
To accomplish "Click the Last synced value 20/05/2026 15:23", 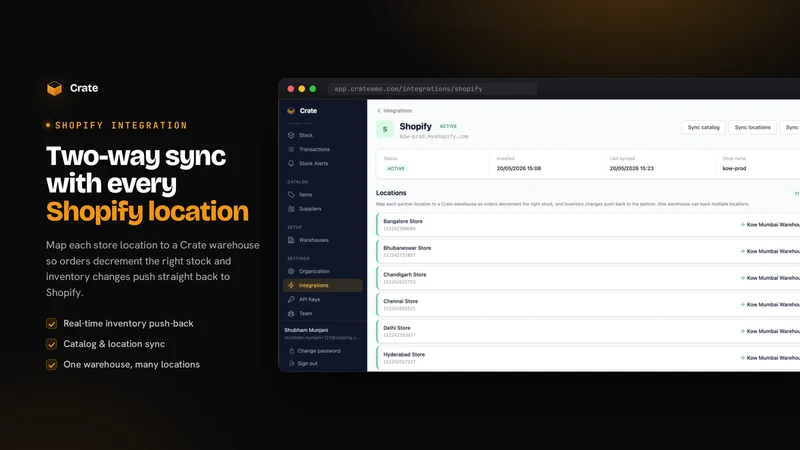I will pyautogui.click(x=632, y=168).
